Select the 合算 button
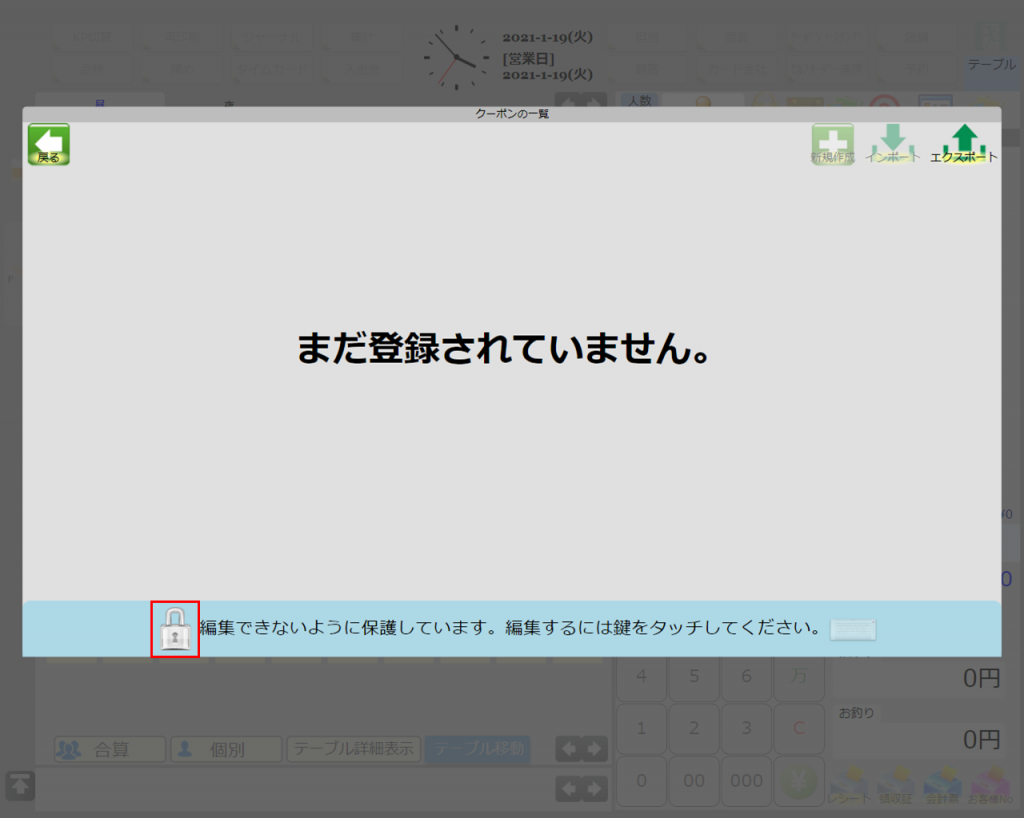Image resolution: width=1024 pixels, height=818 pixels. (x=110, y=749)
